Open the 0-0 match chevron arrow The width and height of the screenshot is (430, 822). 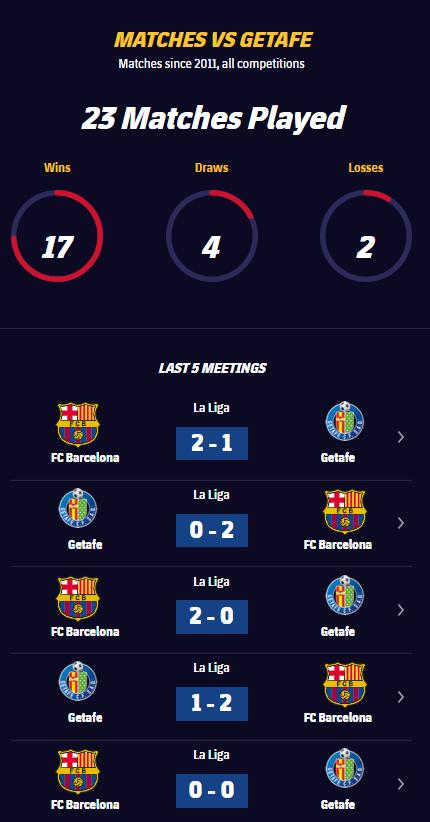pyautogui.click(x=401, y=784)
